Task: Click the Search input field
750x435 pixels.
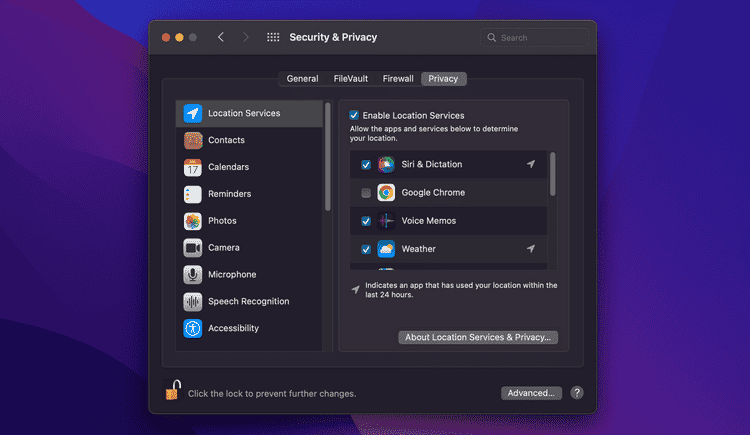Action: click(x=534, y=37)
